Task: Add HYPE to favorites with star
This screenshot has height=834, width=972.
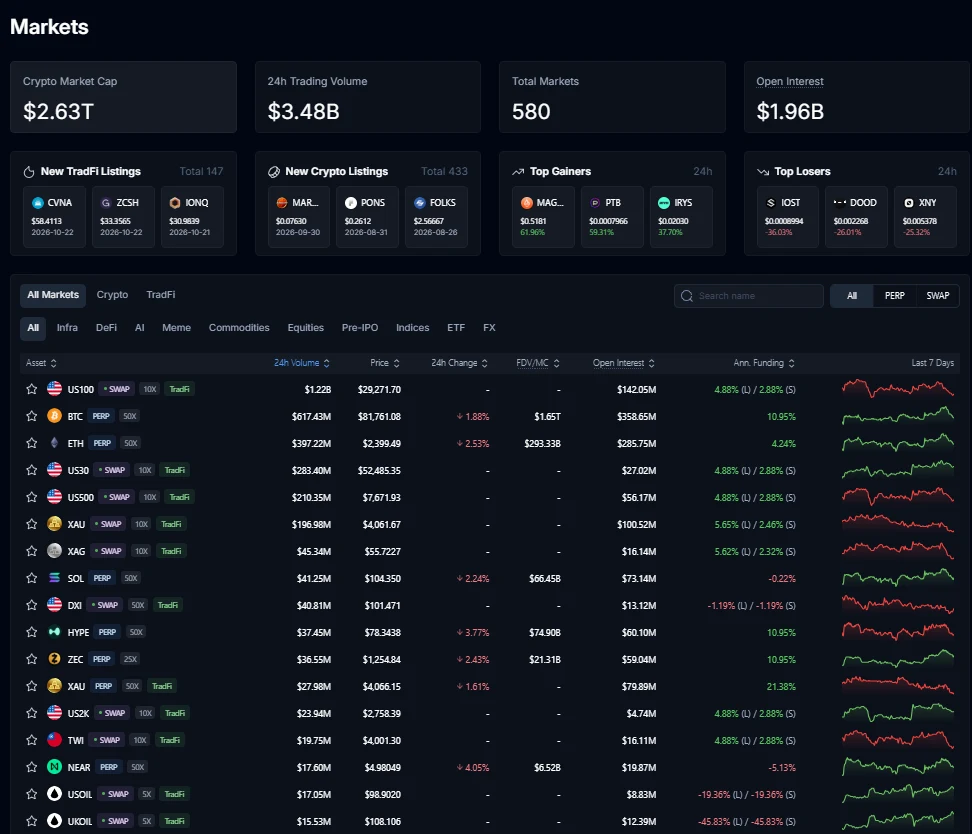Action: click(32, 632)
